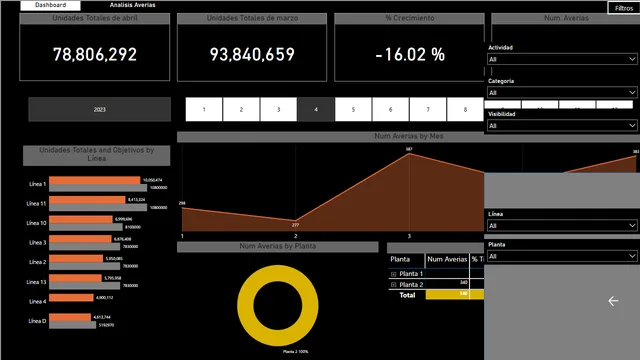Select month 5 in slicer
Screen dimensions: 640x360
[x=353, y=109]
